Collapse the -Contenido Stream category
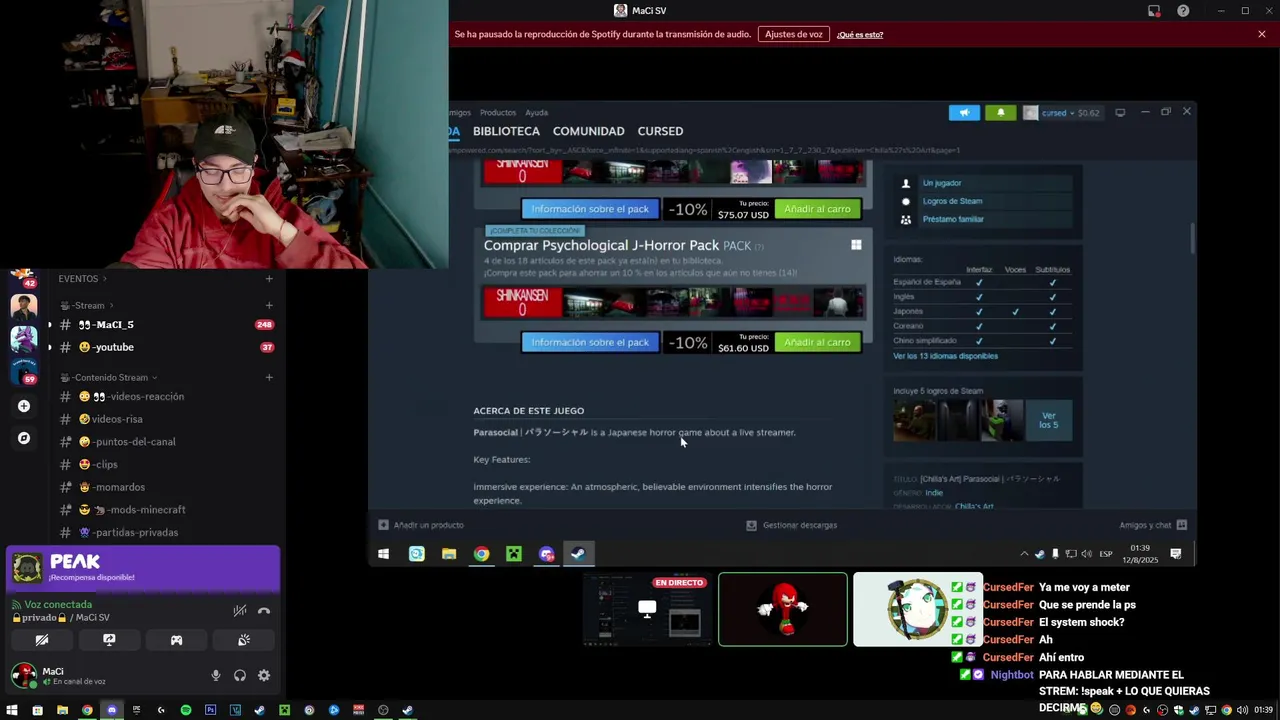The height and width of the screenshot is (720, 1280). click(x=110, y=378)
